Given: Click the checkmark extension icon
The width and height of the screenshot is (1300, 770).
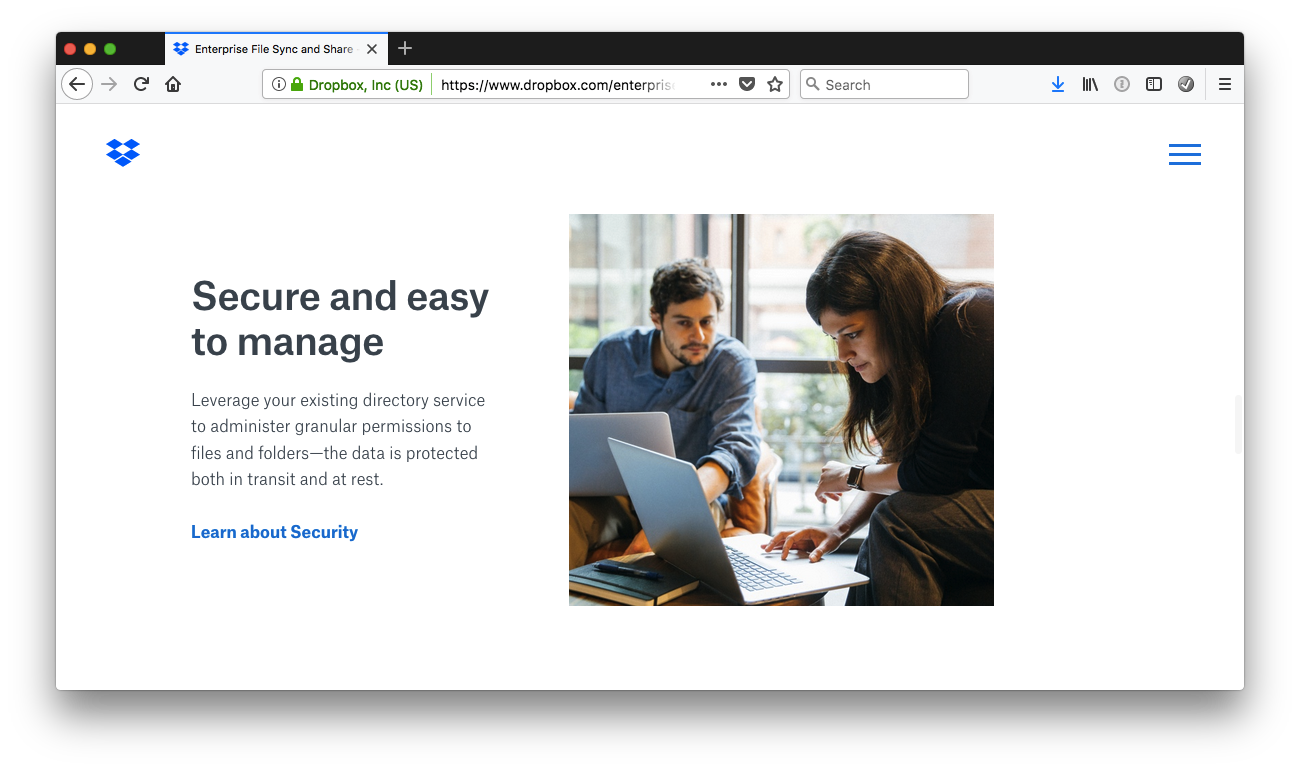Looking at the screenshot, I should [x=1186, y=85].
